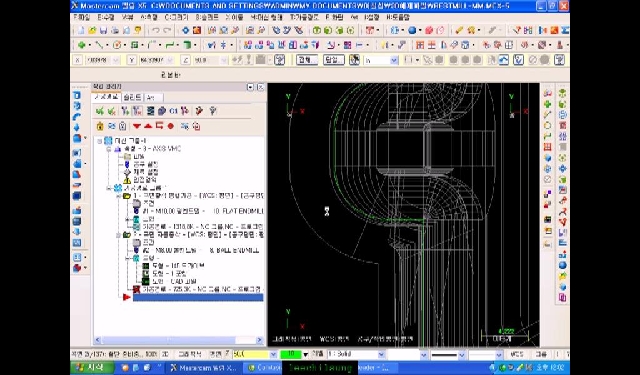Viewport: 640px width, 375px height.
Task: Toggle the 2D/3D construction mode button
Action: click(x=166, y=354)
